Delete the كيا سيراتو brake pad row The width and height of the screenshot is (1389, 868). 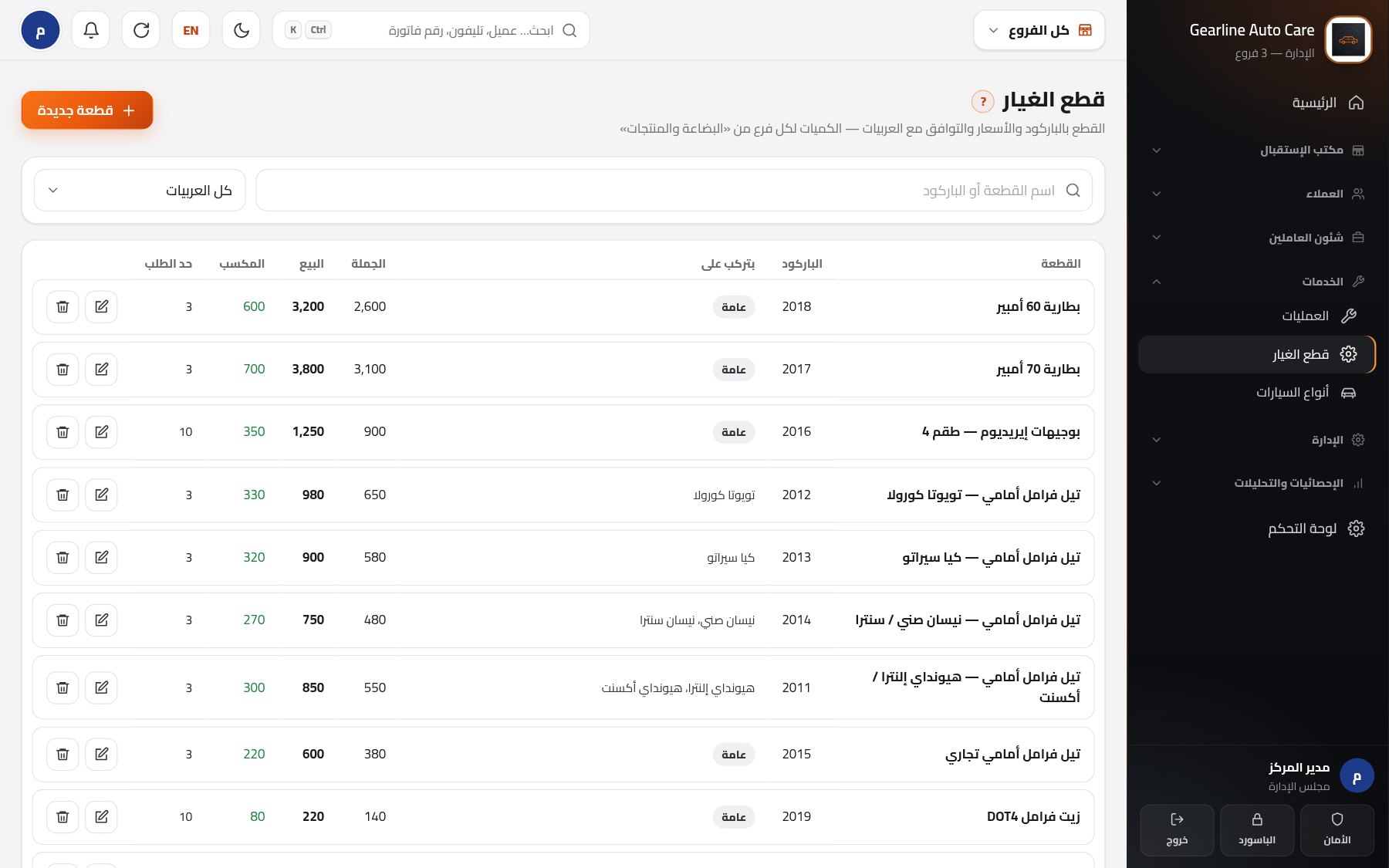[63, 557]
